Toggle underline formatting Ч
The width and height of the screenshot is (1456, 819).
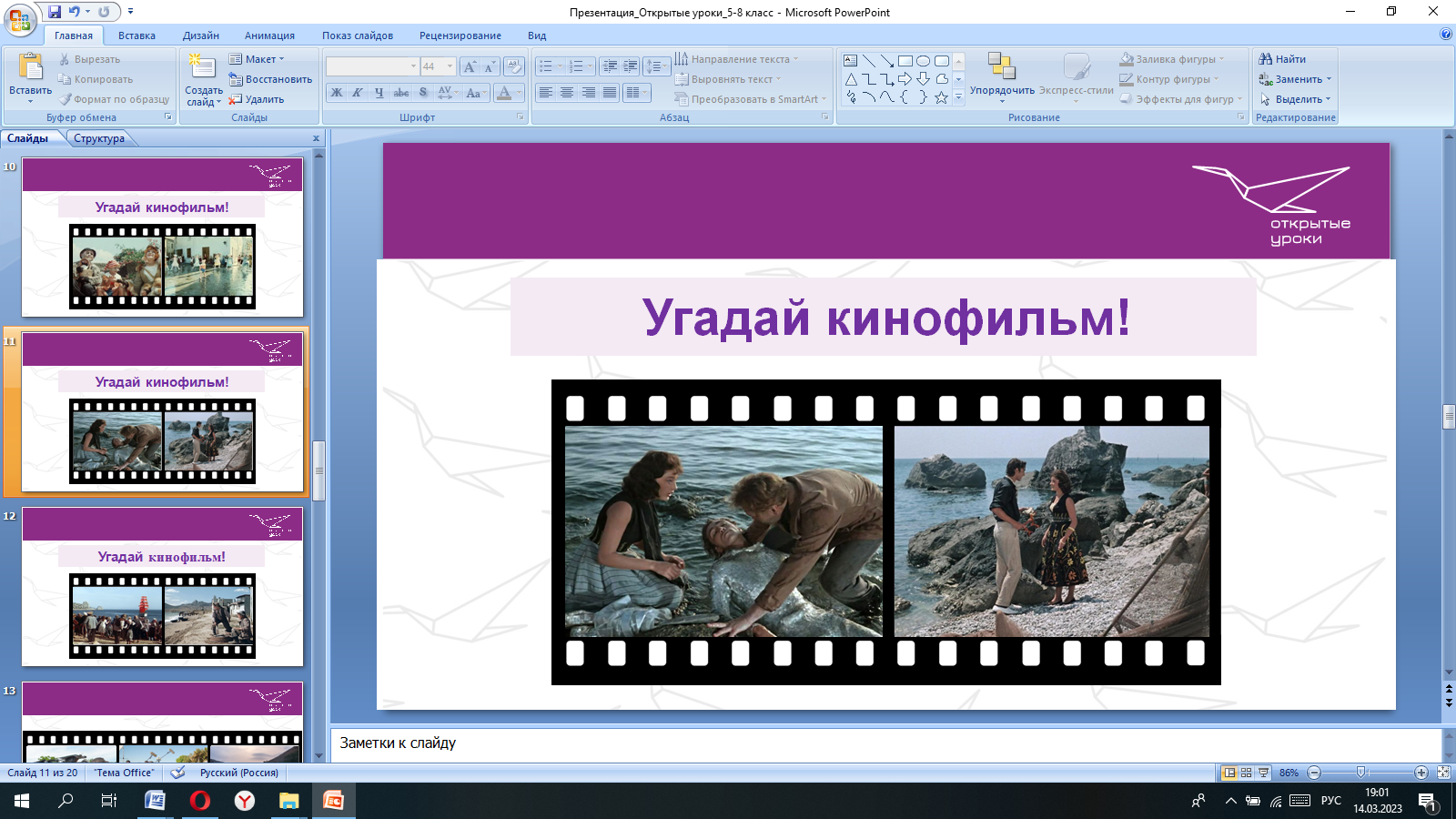[379, 93]
